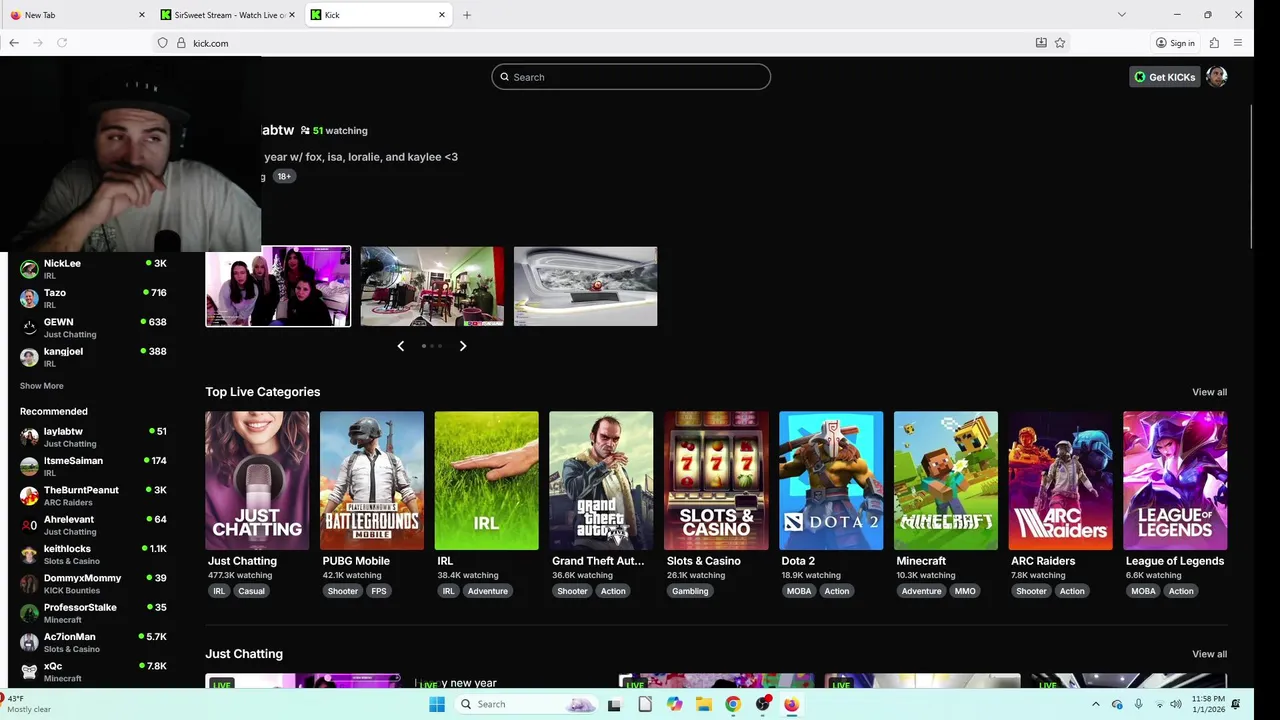This screenshot has height=720, width=1280.
Task: Select the second featured stream thumbnail
Action: pos(432,286)
